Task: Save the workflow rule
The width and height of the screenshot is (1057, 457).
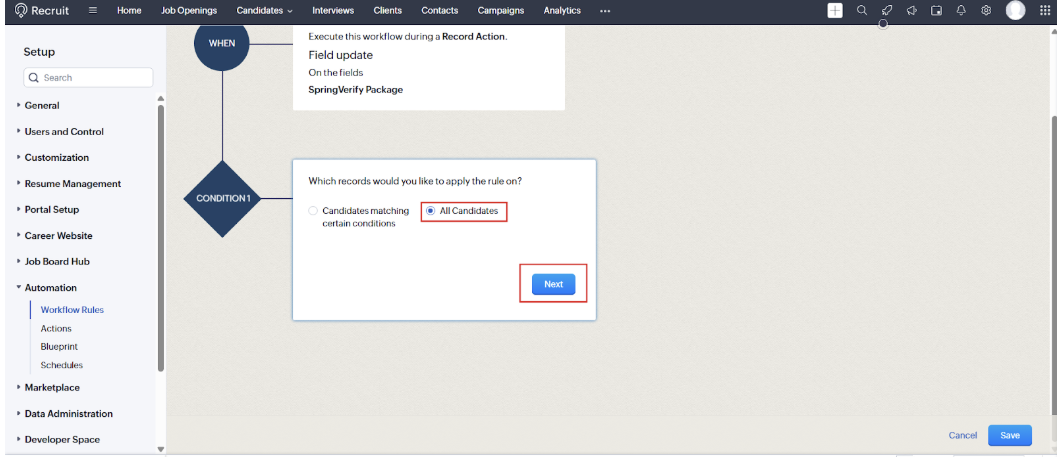Action: [1010, 435]
